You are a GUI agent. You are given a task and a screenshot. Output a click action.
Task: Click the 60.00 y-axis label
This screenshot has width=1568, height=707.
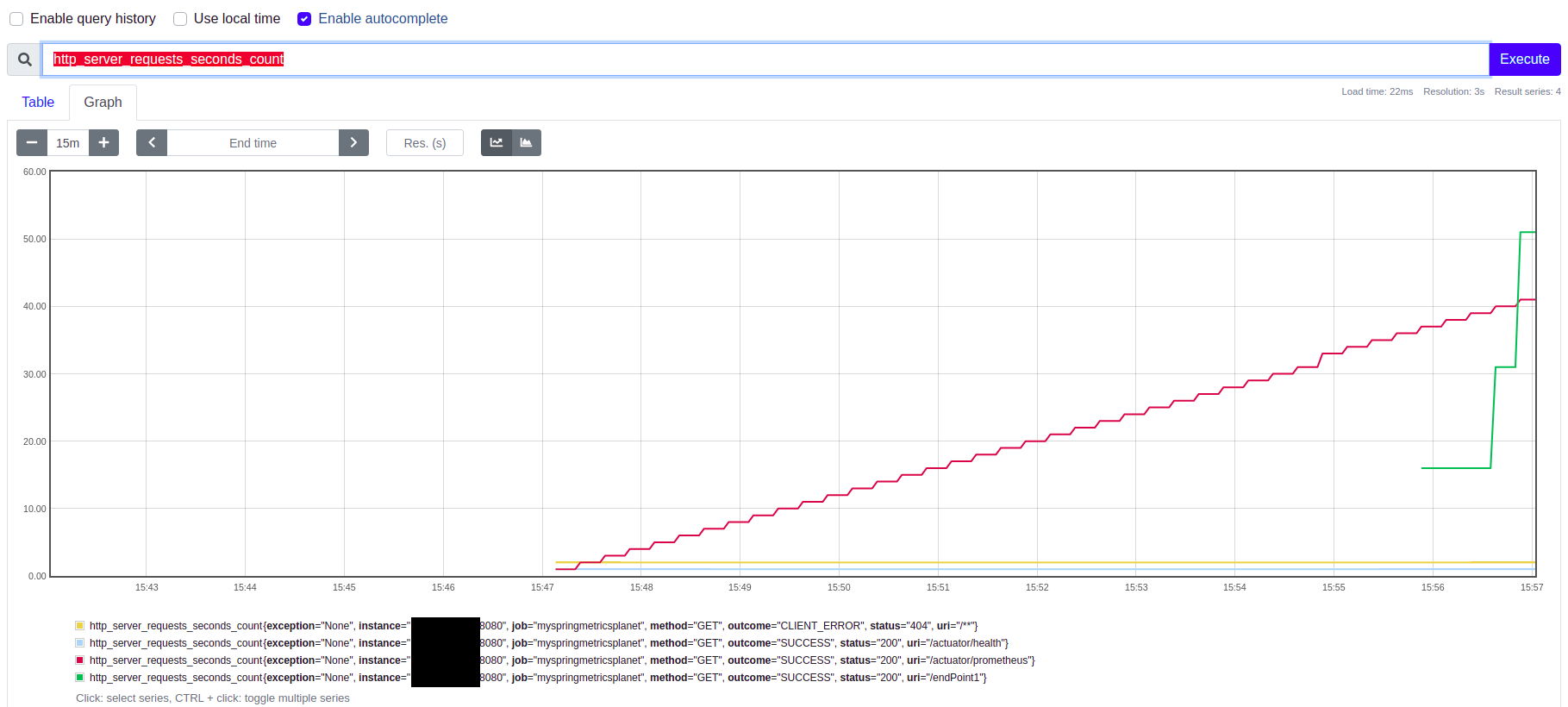34,172
